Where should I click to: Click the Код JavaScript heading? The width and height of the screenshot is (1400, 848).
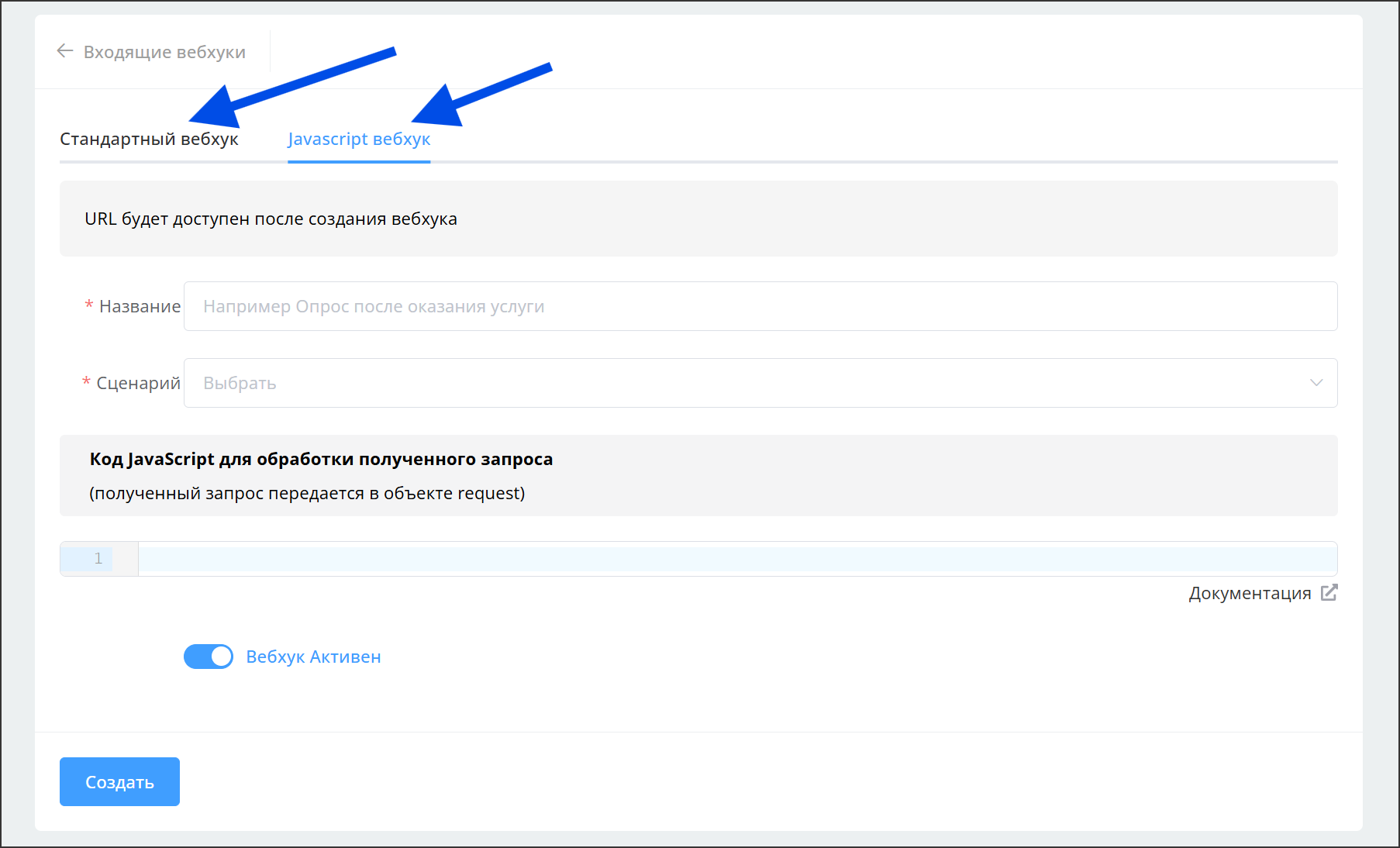pos(321,459)
